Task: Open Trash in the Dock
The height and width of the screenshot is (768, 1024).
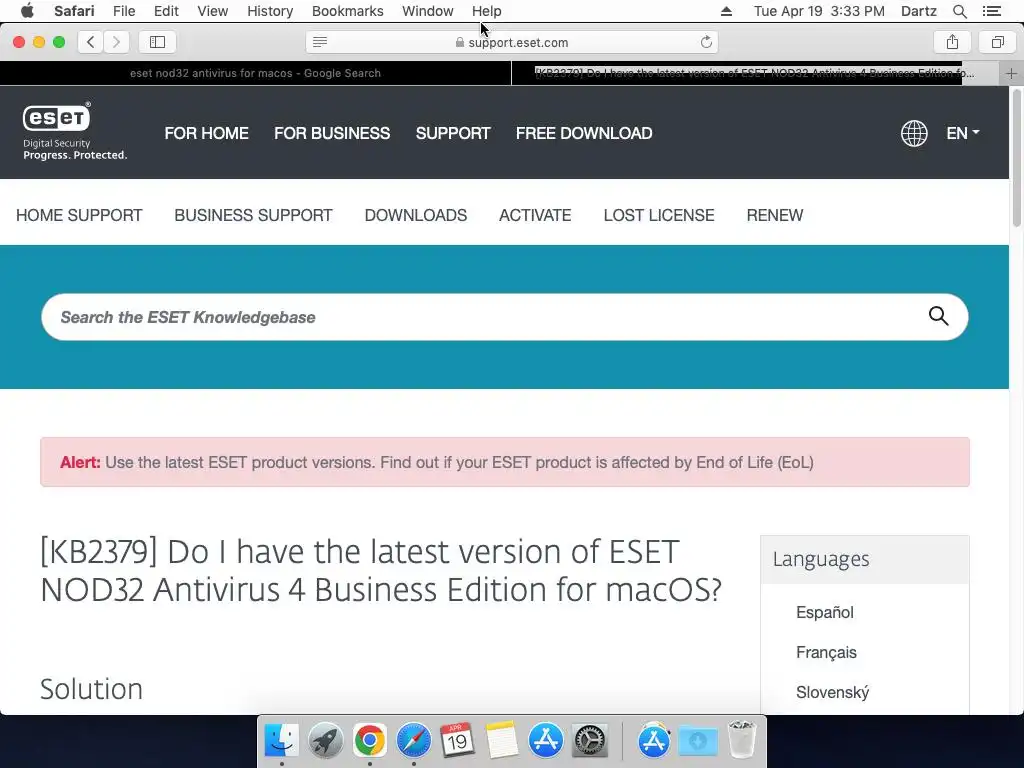Action: 742,740
